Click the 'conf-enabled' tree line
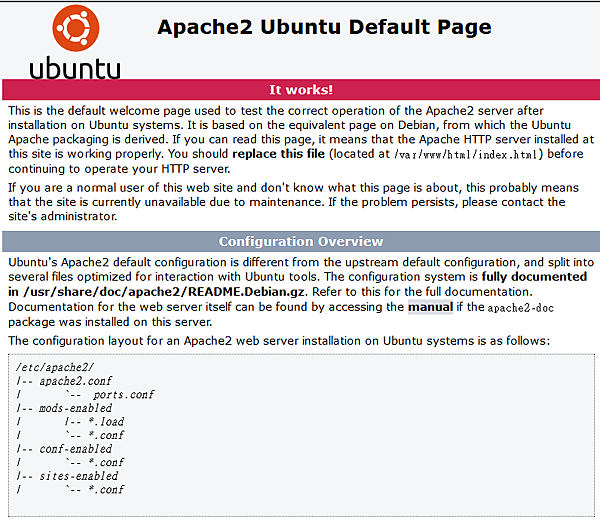The height and width of the screenshot is (528, 600). pos(75,449)
